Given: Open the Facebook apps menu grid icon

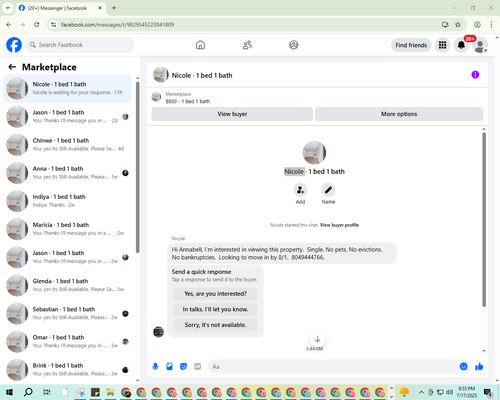Looking at the screenshot, I should coord(442,45).
